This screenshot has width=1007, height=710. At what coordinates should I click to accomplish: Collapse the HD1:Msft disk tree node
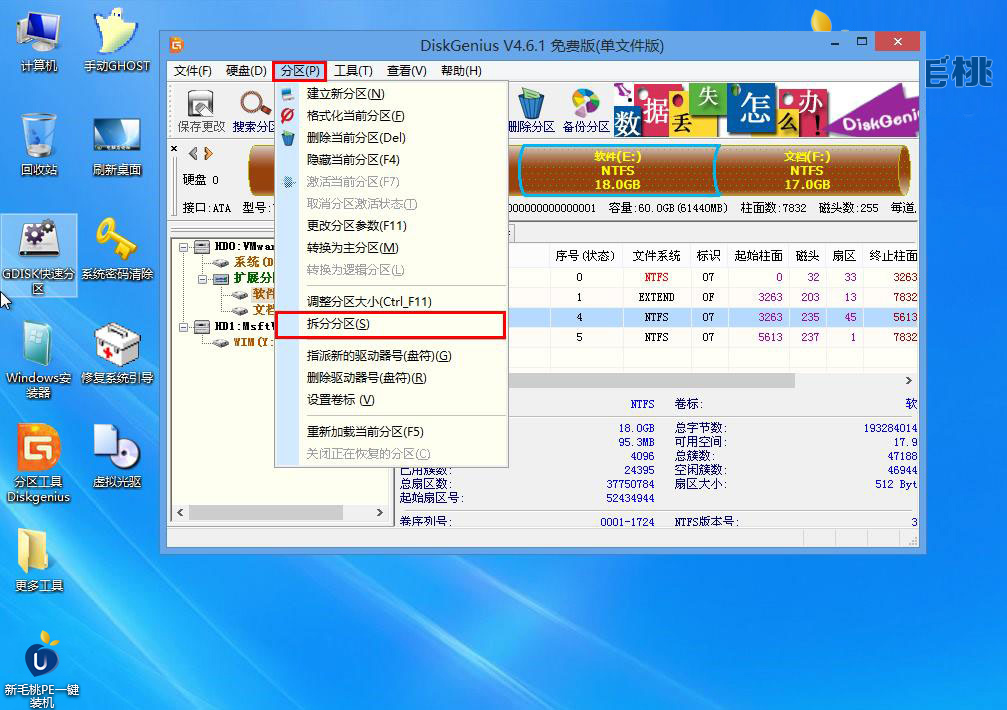click(x=184, y=327)
